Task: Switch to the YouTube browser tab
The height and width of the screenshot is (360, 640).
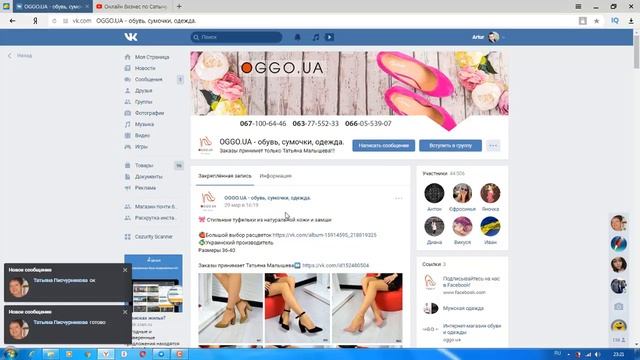Action: point(132,7)
